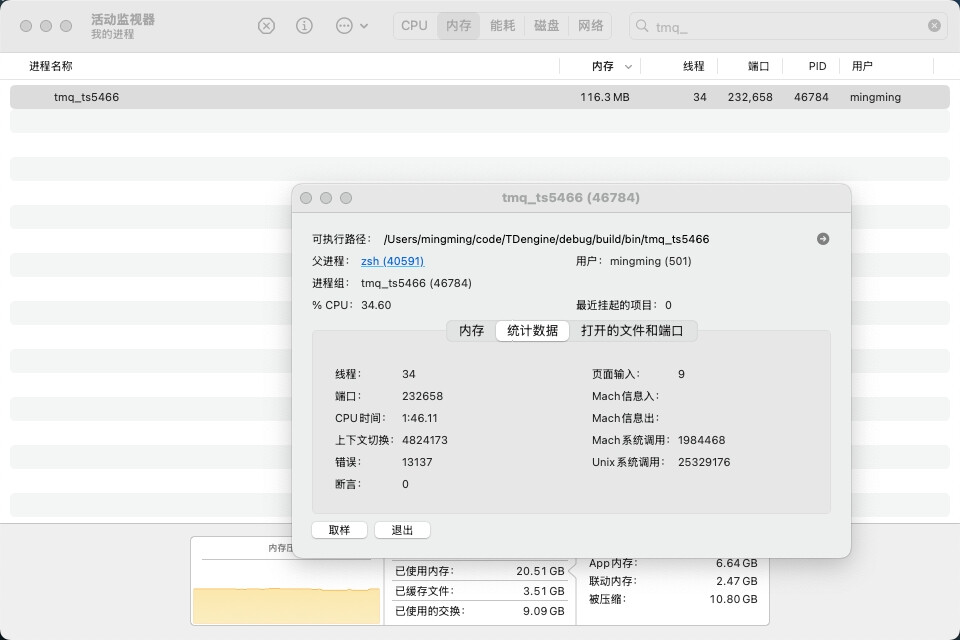Switch to the CPU tab
Viewport: 960px width, 640px height.
click(x=414, y=26)
